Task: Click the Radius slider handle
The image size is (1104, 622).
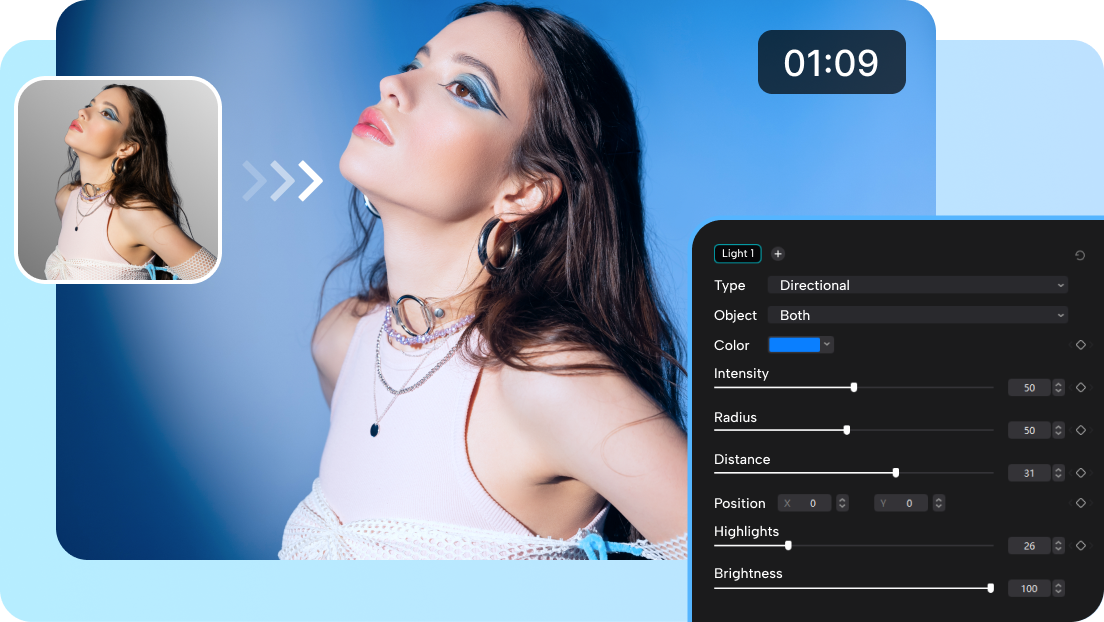Action: [847, 430]
